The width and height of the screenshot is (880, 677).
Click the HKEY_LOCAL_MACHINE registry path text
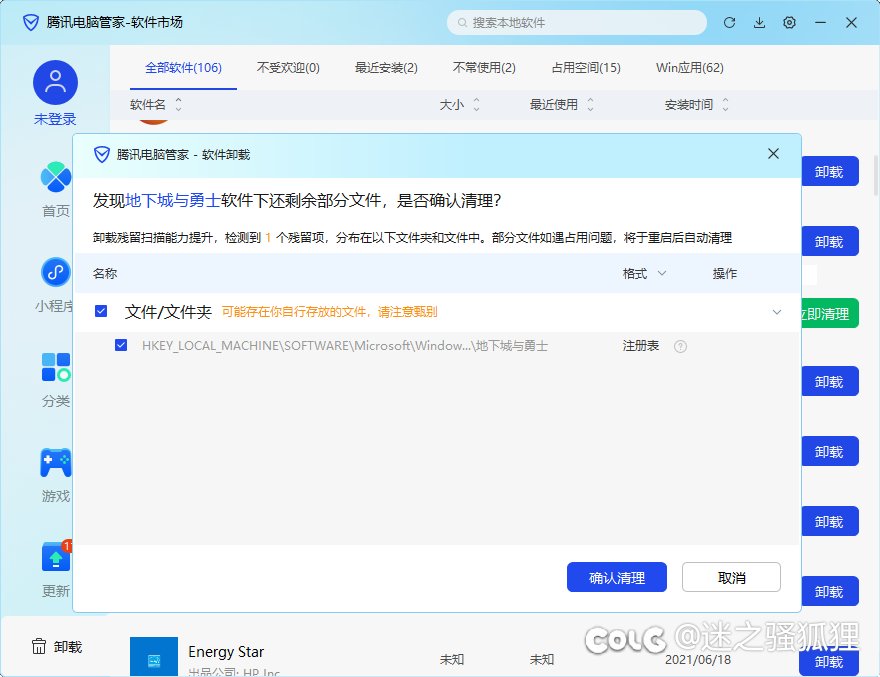coord(345,346)
